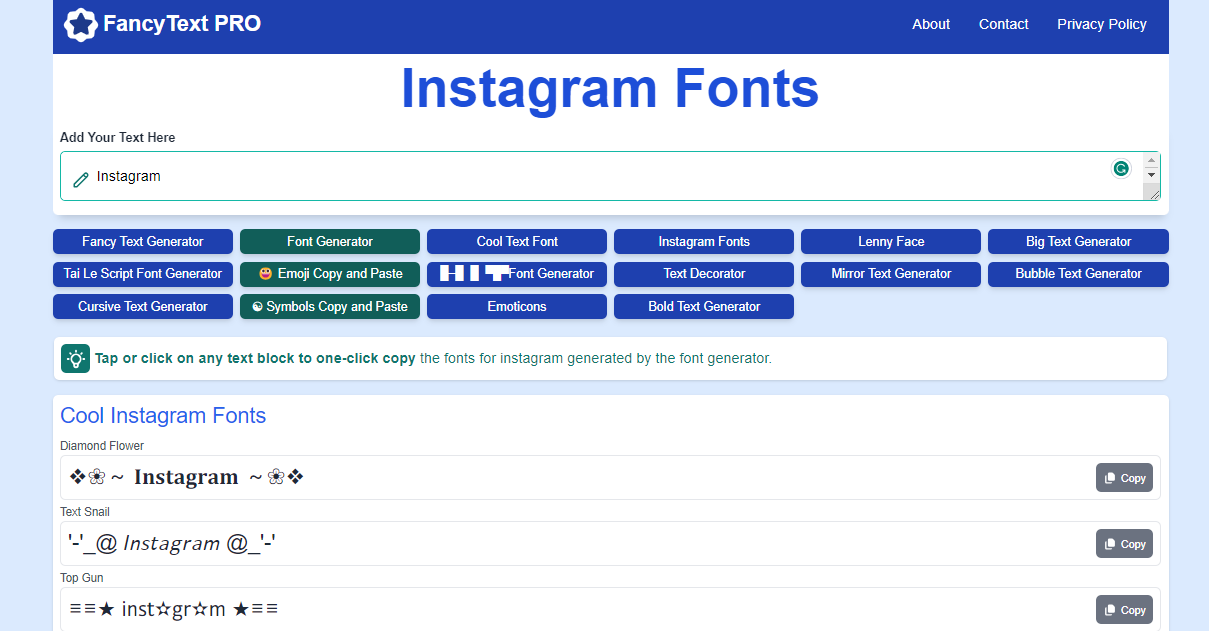The height and width of the screenshot is (631, 1209).
Task: Open the Contact page
Action: [1003, 24]
